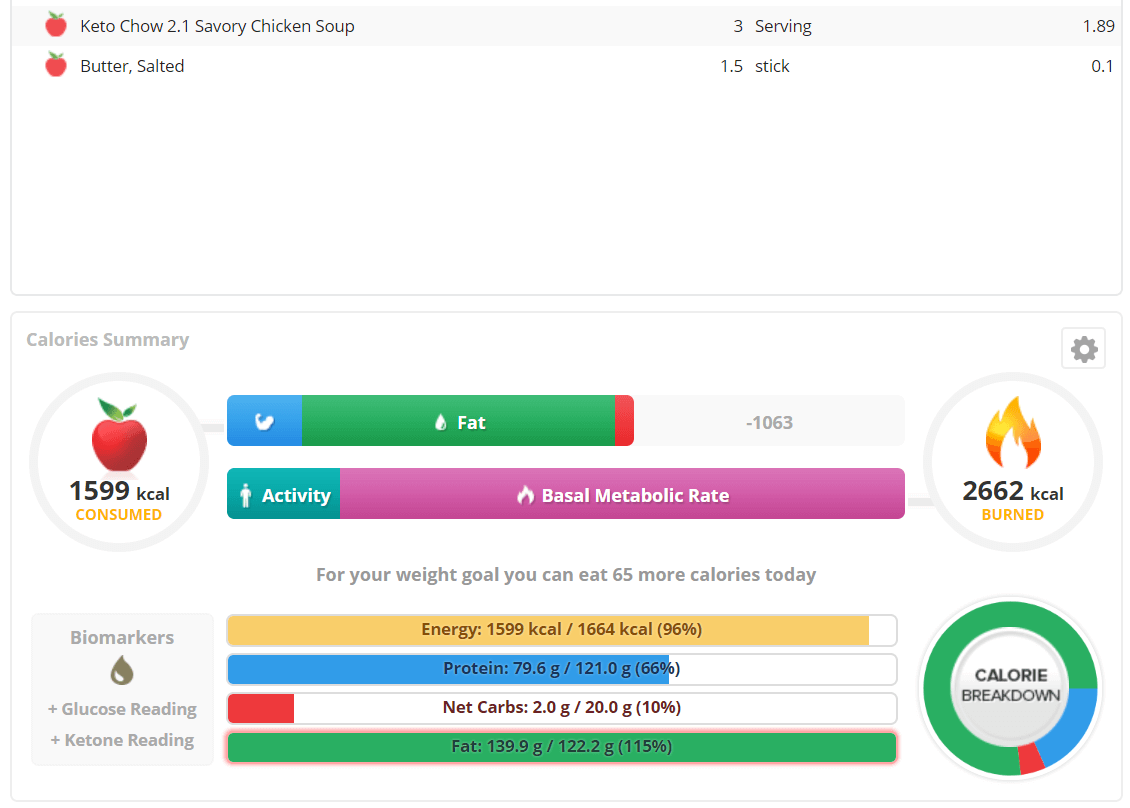This screenshot has height=808, width=1130.
Task: Add a ketone reading
Action: [122, 740]
